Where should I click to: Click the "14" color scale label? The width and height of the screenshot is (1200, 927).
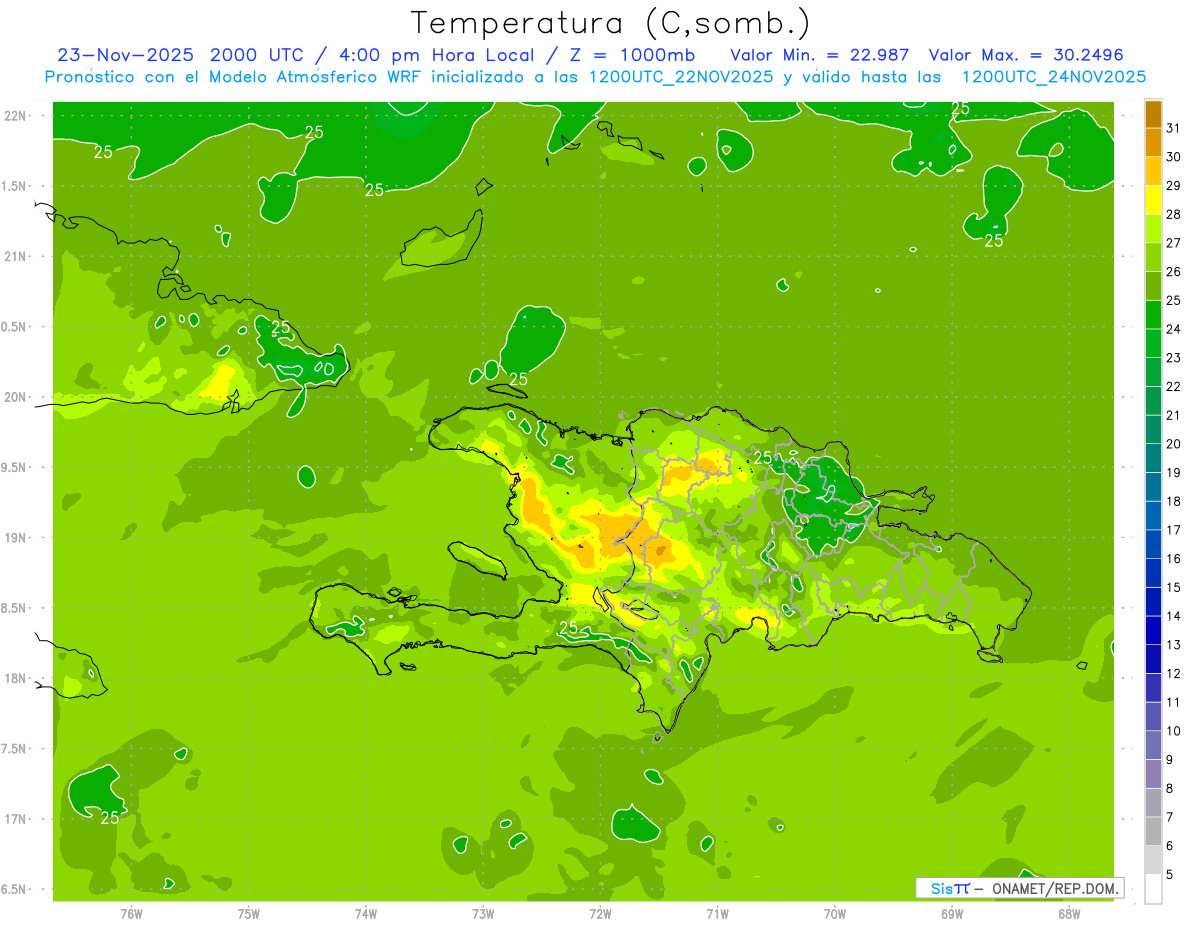(x=1174, y=616)
